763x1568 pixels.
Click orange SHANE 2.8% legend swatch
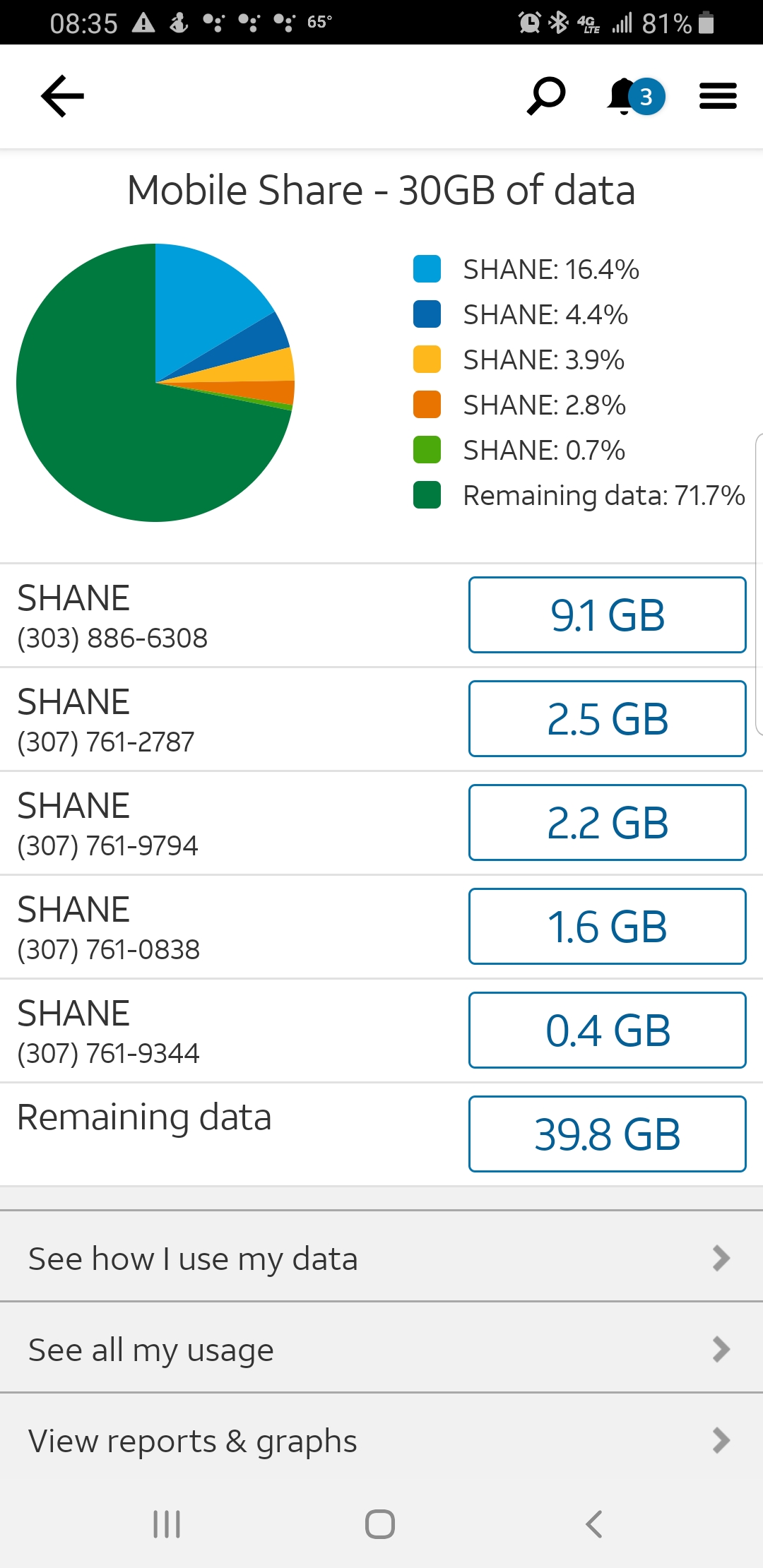point(427,405)
